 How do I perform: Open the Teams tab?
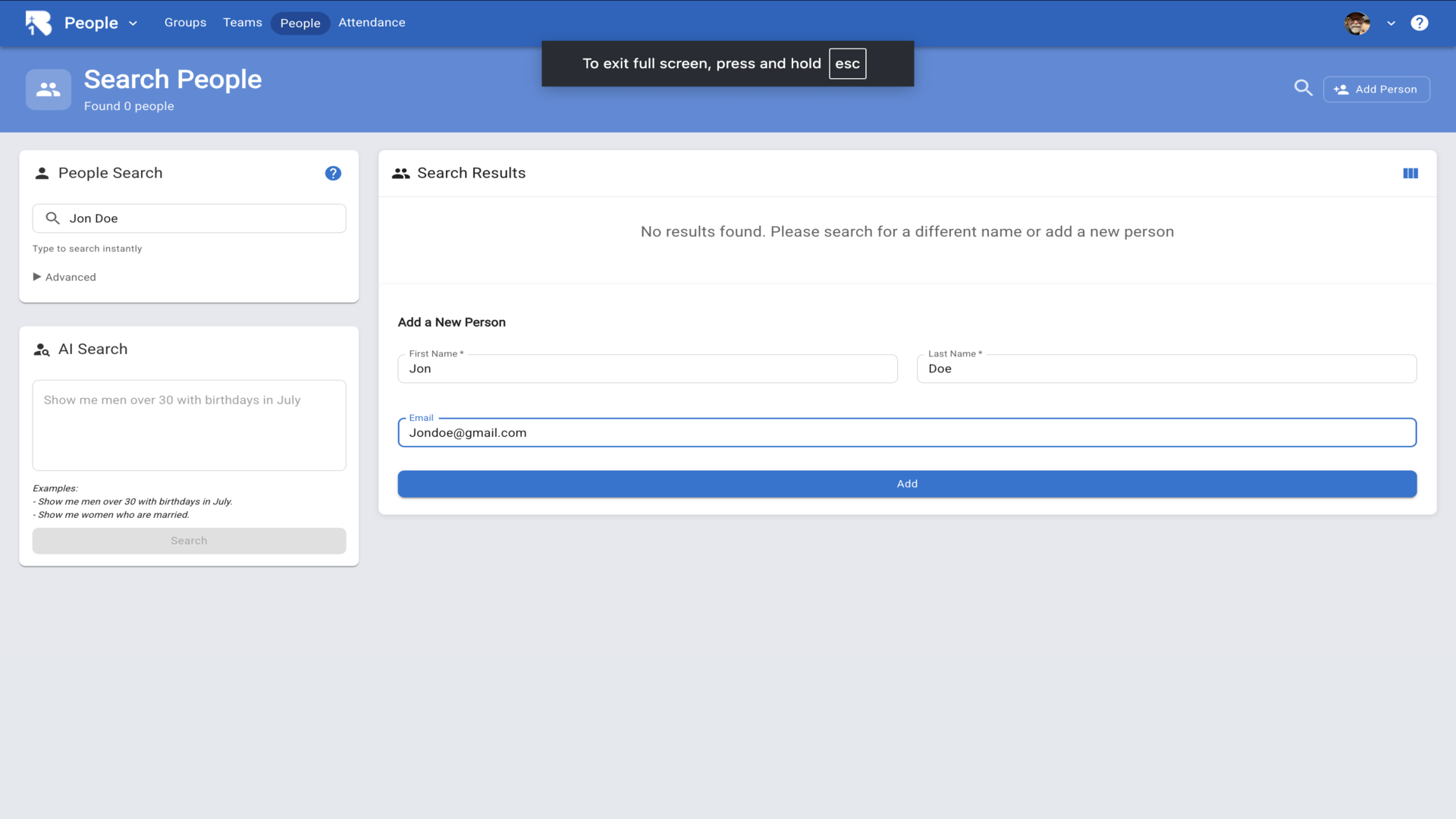242,23
